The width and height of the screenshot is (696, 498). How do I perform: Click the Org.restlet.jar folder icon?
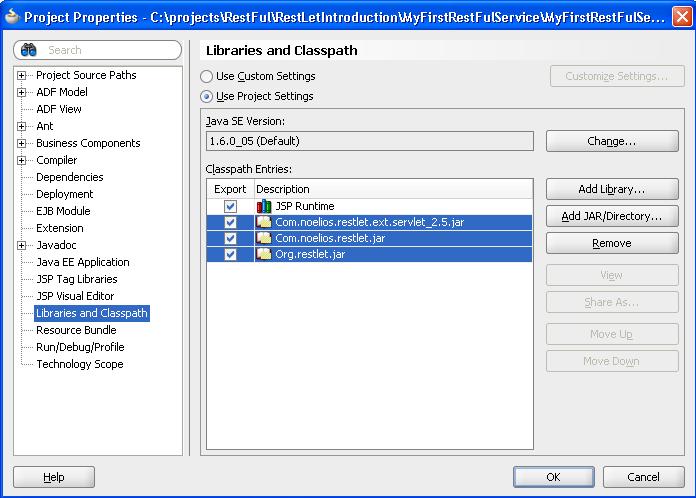coord(264,254)
